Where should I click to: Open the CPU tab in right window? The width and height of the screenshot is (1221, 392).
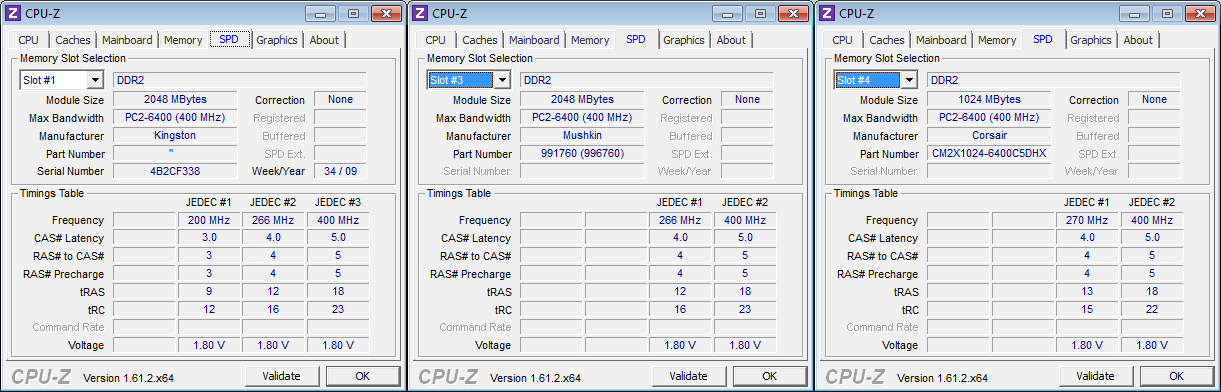[x=842, y=40]
